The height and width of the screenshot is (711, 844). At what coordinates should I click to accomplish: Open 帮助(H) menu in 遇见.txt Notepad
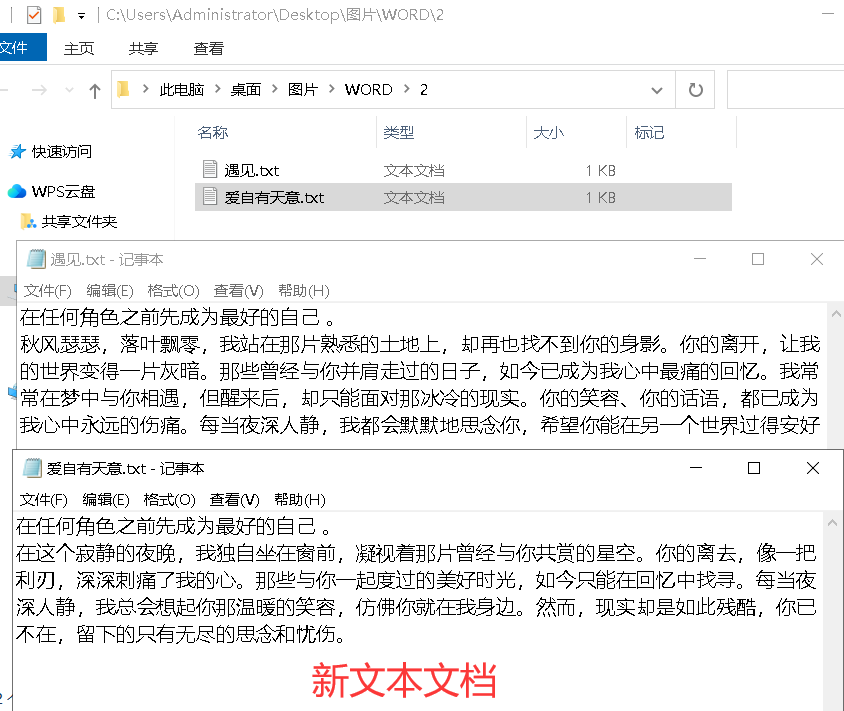[x=304, y=291]
